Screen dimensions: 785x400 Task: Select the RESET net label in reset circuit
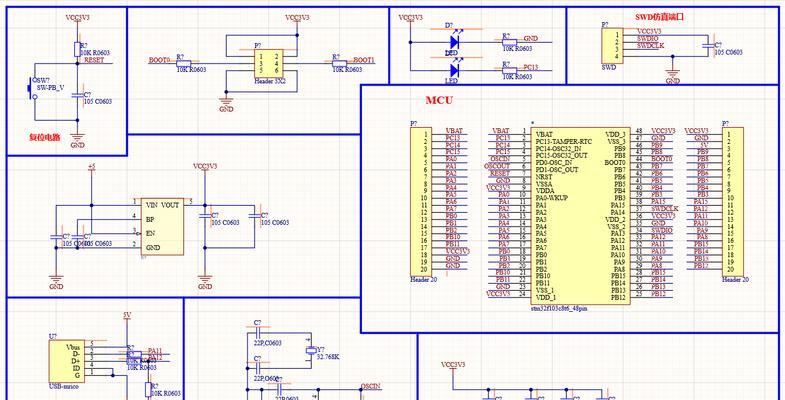coord(94,60)
